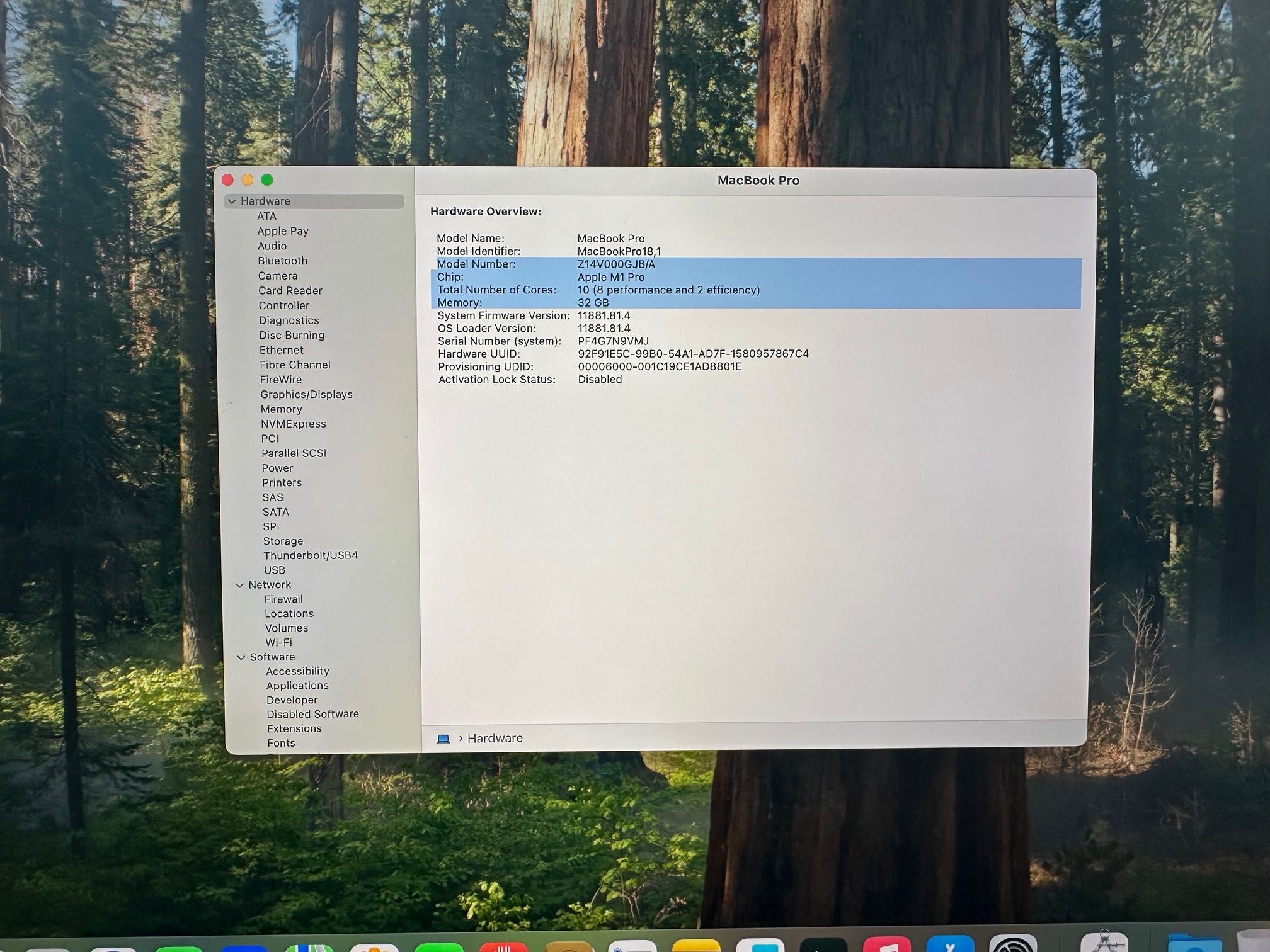This screenshot has width=1270, height=952.
Task: Select the Software category
Action: pyautogui.click(x=272, y=657)
